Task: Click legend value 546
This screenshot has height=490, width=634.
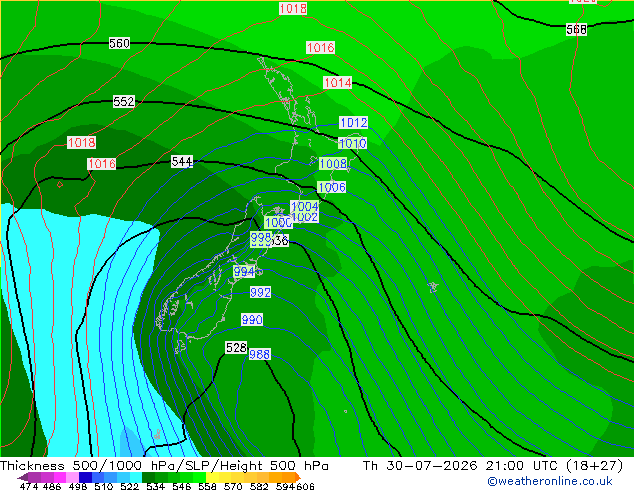Action: 182,486
